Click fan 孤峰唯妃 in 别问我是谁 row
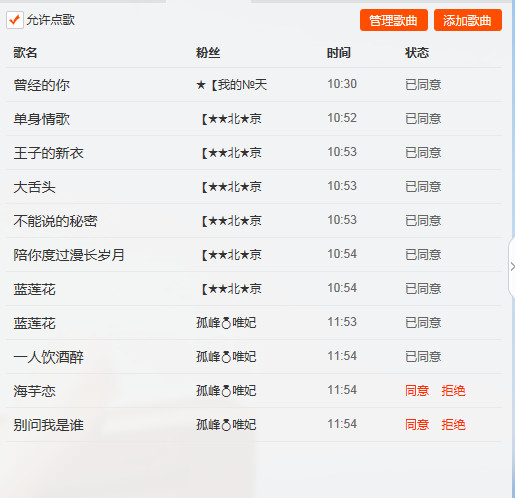This screenshot has width=515, height=498. [226, 425]
